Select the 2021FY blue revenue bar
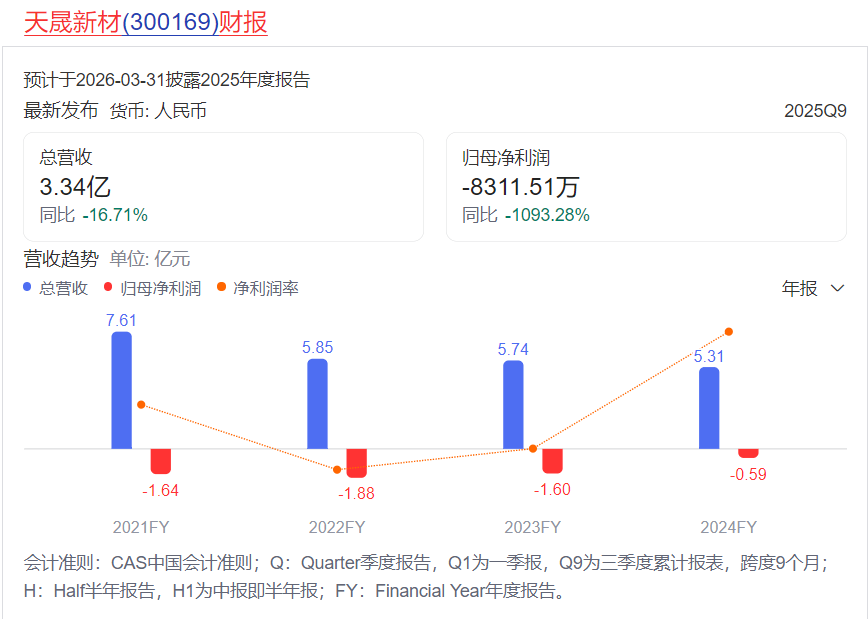The width and height of the screenshot is (868, 619). (121, 390)
